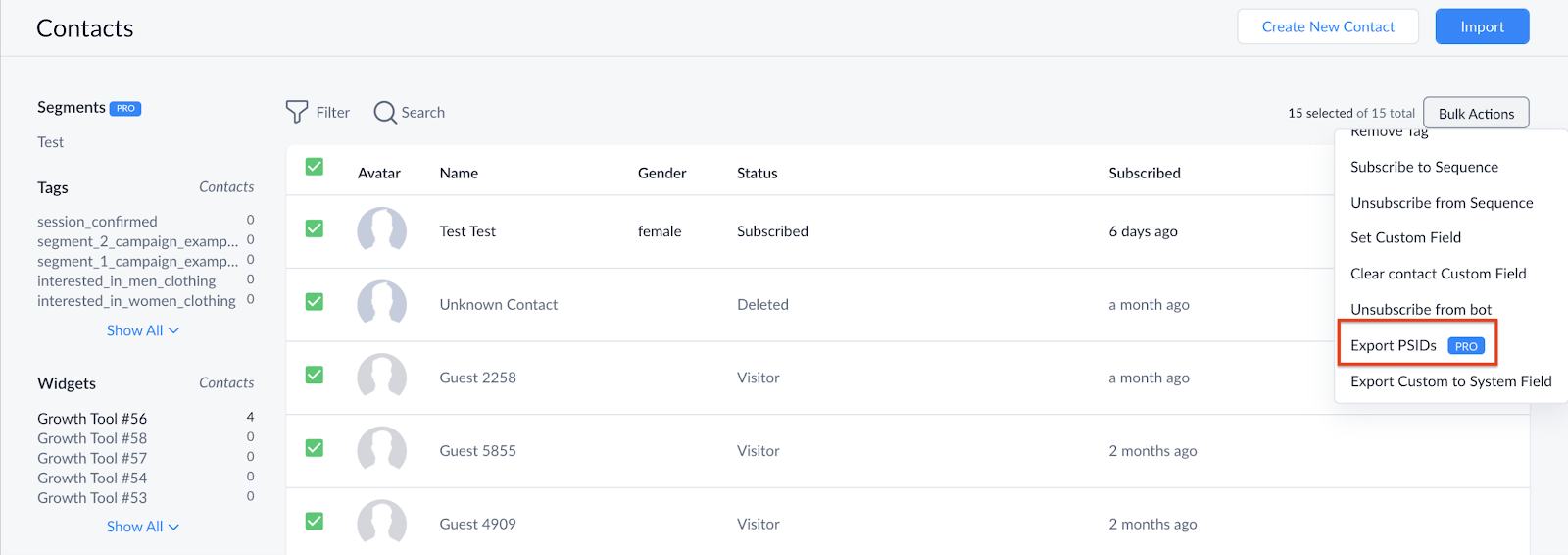Click the Search magnifier icon
This screenshot has width=1568, height=555.
coord(385,112)
